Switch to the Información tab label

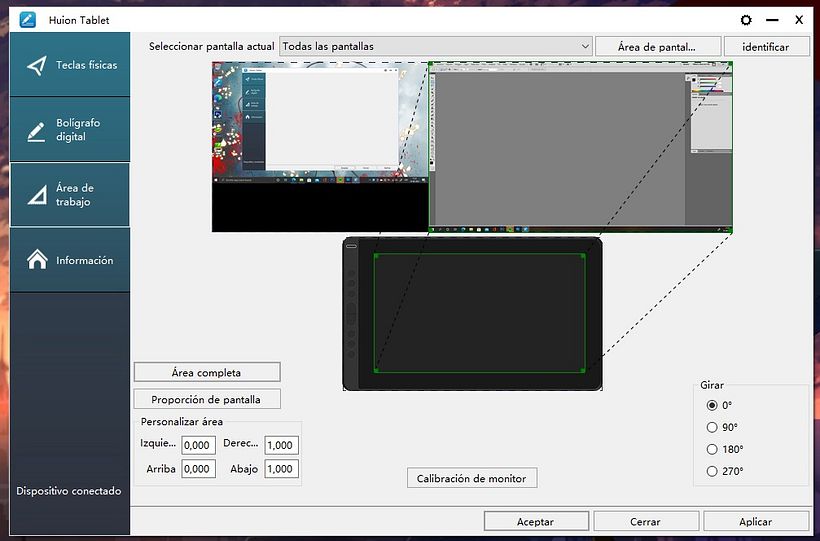[x=84, y=261]
